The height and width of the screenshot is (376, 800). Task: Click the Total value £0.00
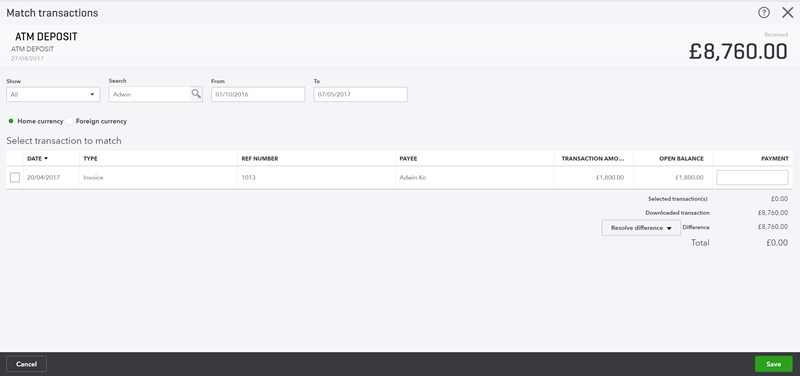click(777, 243)
